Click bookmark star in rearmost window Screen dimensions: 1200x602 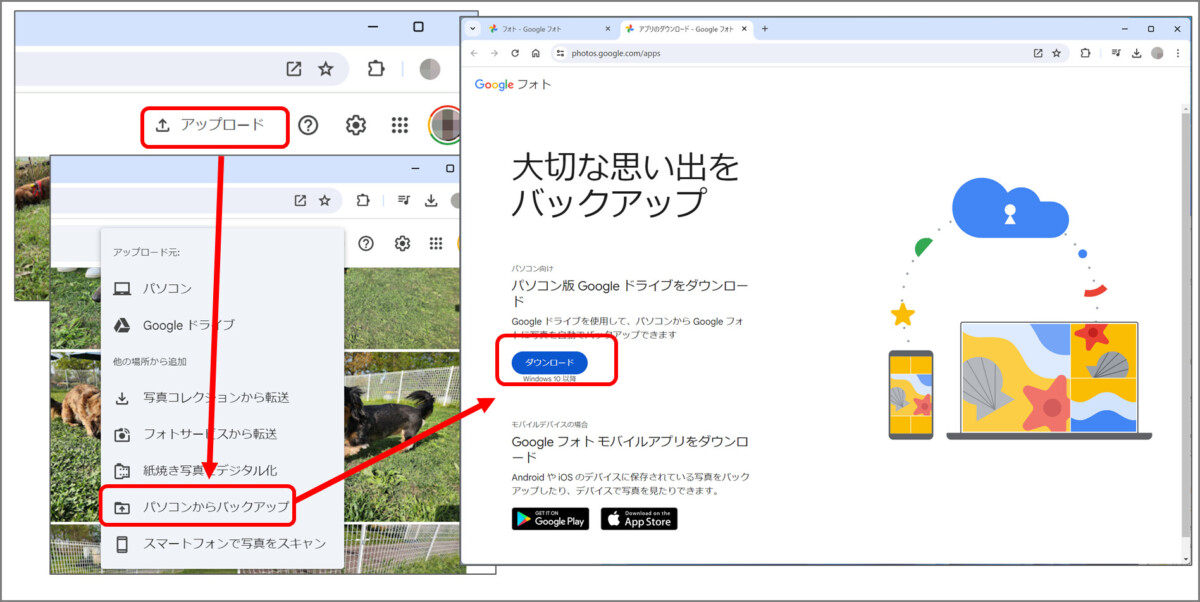(x=326, y=69)
